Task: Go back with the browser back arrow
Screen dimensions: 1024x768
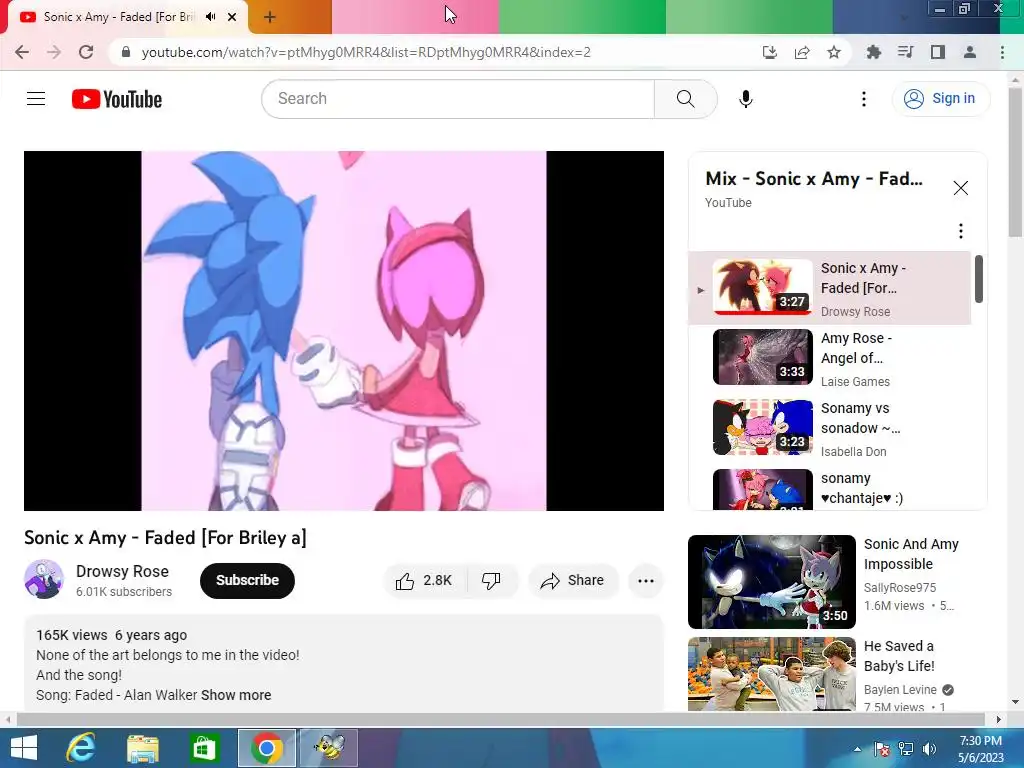Action: pos(22,52)
